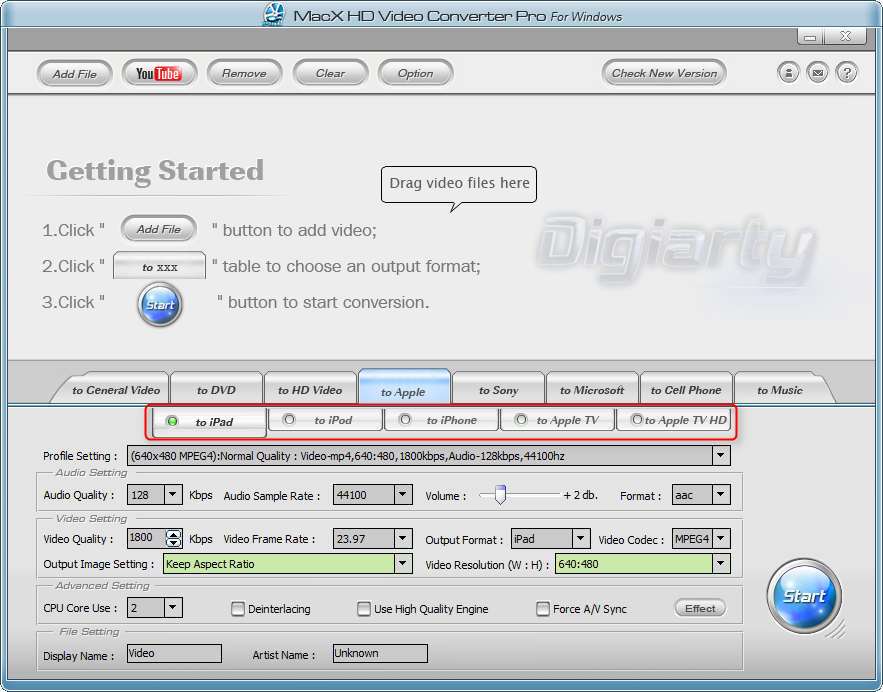Expand the audio Format aac dropdown
The height and width of the screenshot is (692, 883).
pyautogui.click(x=721, y=495)
